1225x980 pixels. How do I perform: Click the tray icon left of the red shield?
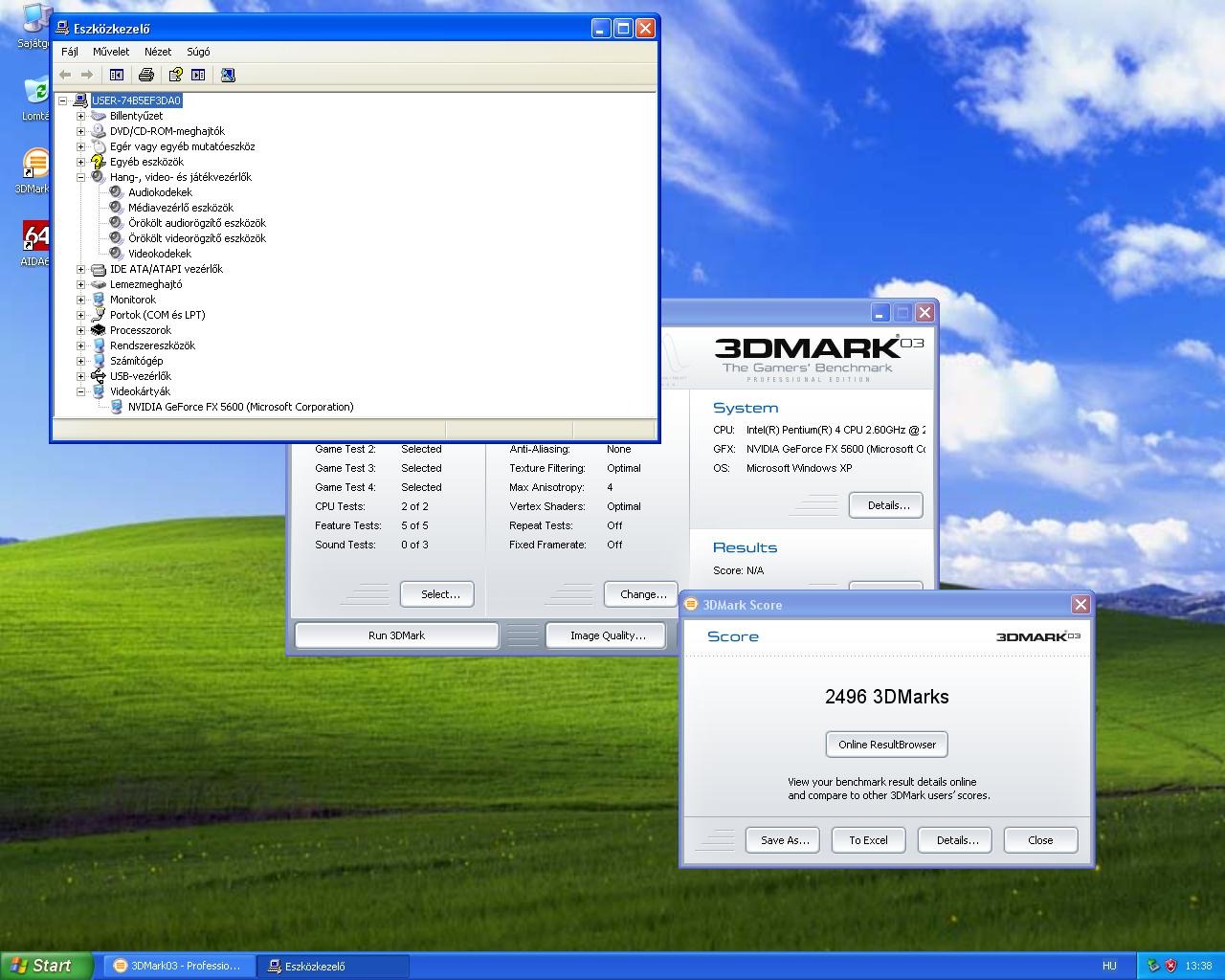[x=1153, y=966]
